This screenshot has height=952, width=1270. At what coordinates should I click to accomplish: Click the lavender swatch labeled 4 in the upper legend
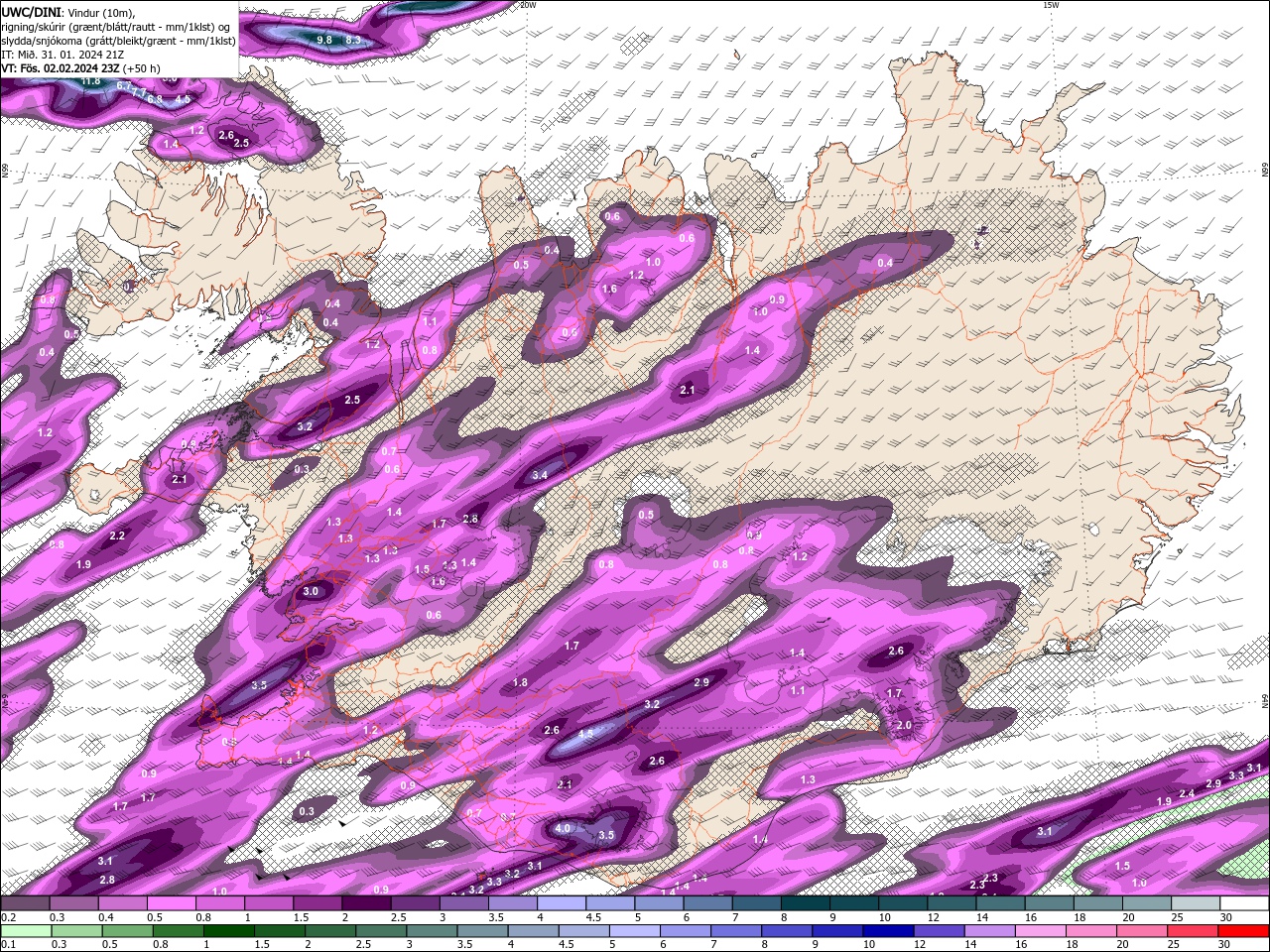pyautogui.click(x=562, y=903)
